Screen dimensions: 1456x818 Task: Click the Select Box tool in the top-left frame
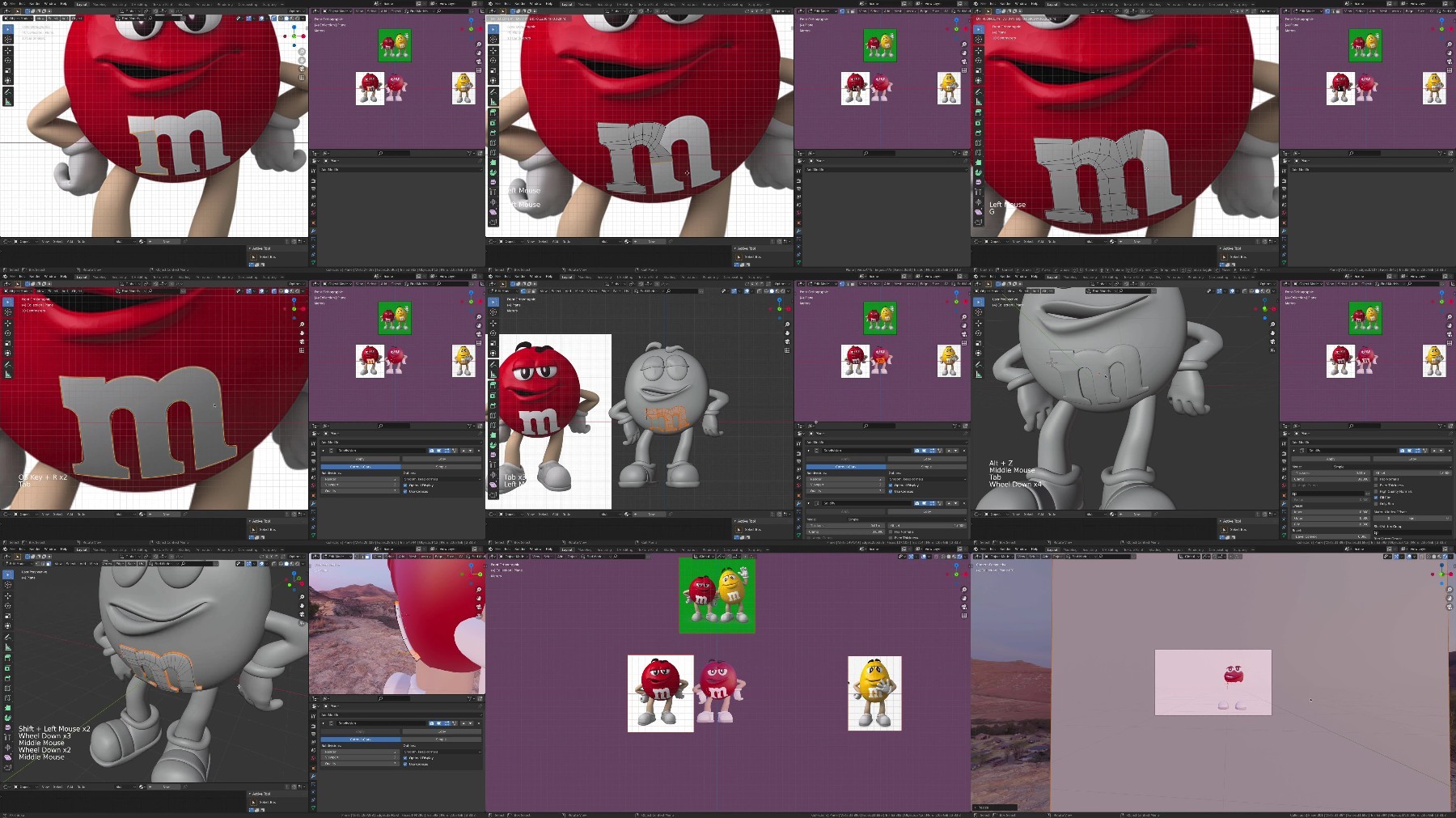coord(8,29)
